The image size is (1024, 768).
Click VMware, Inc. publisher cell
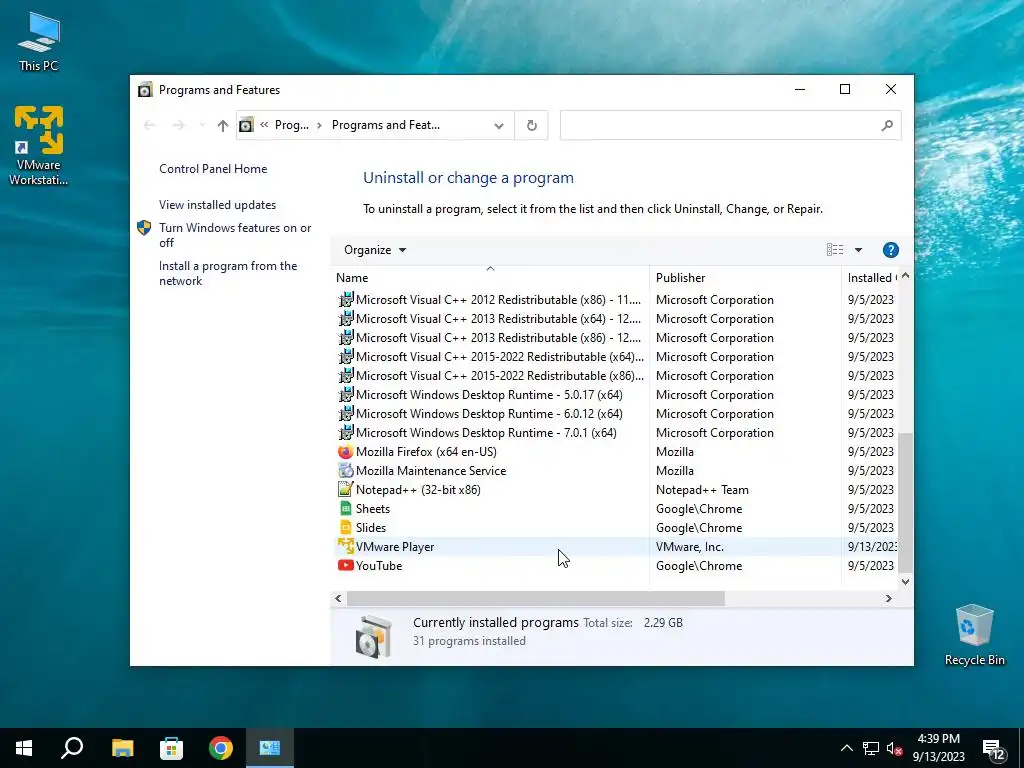(x=690, y=547)
